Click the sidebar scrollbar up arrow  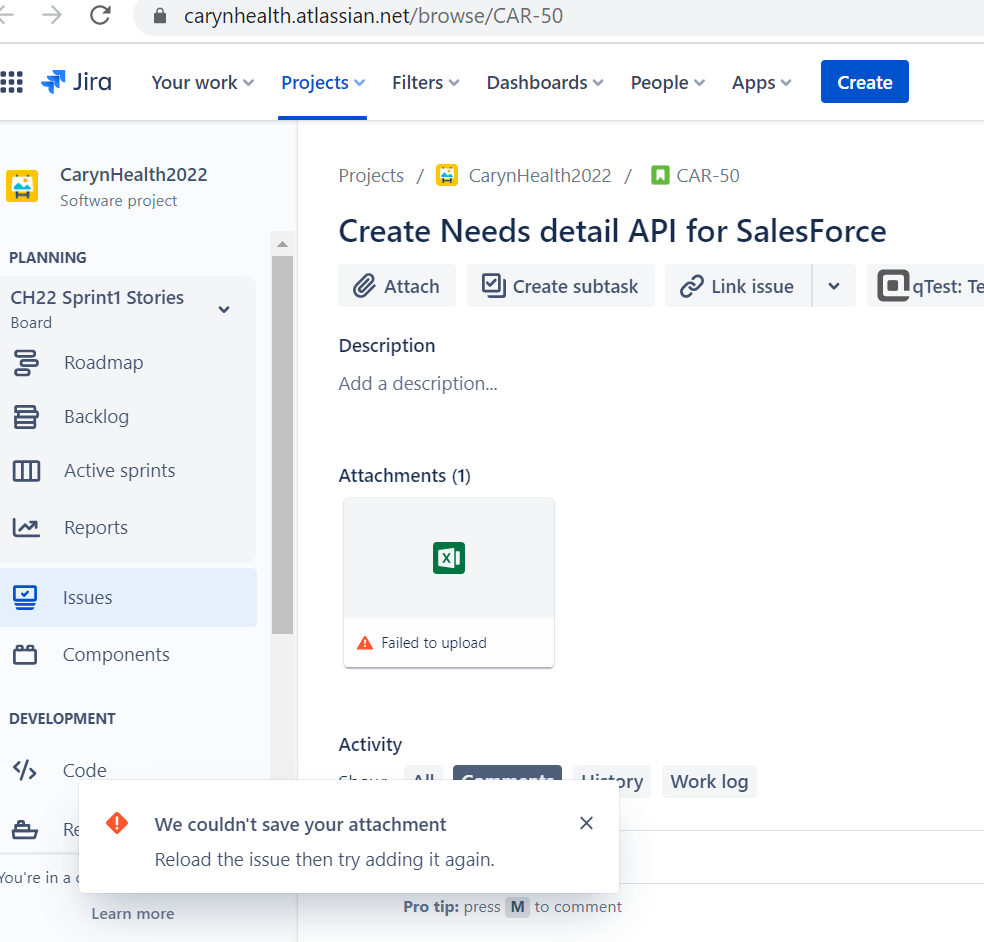[282, 244]
